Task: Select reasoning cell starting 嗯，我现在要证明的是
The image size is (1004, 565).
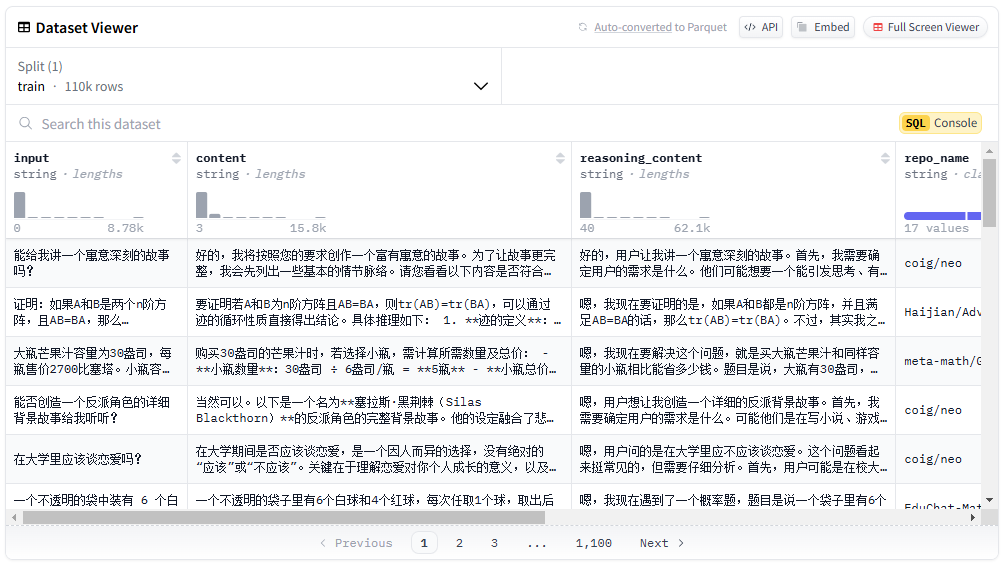Action: [734, 312]
